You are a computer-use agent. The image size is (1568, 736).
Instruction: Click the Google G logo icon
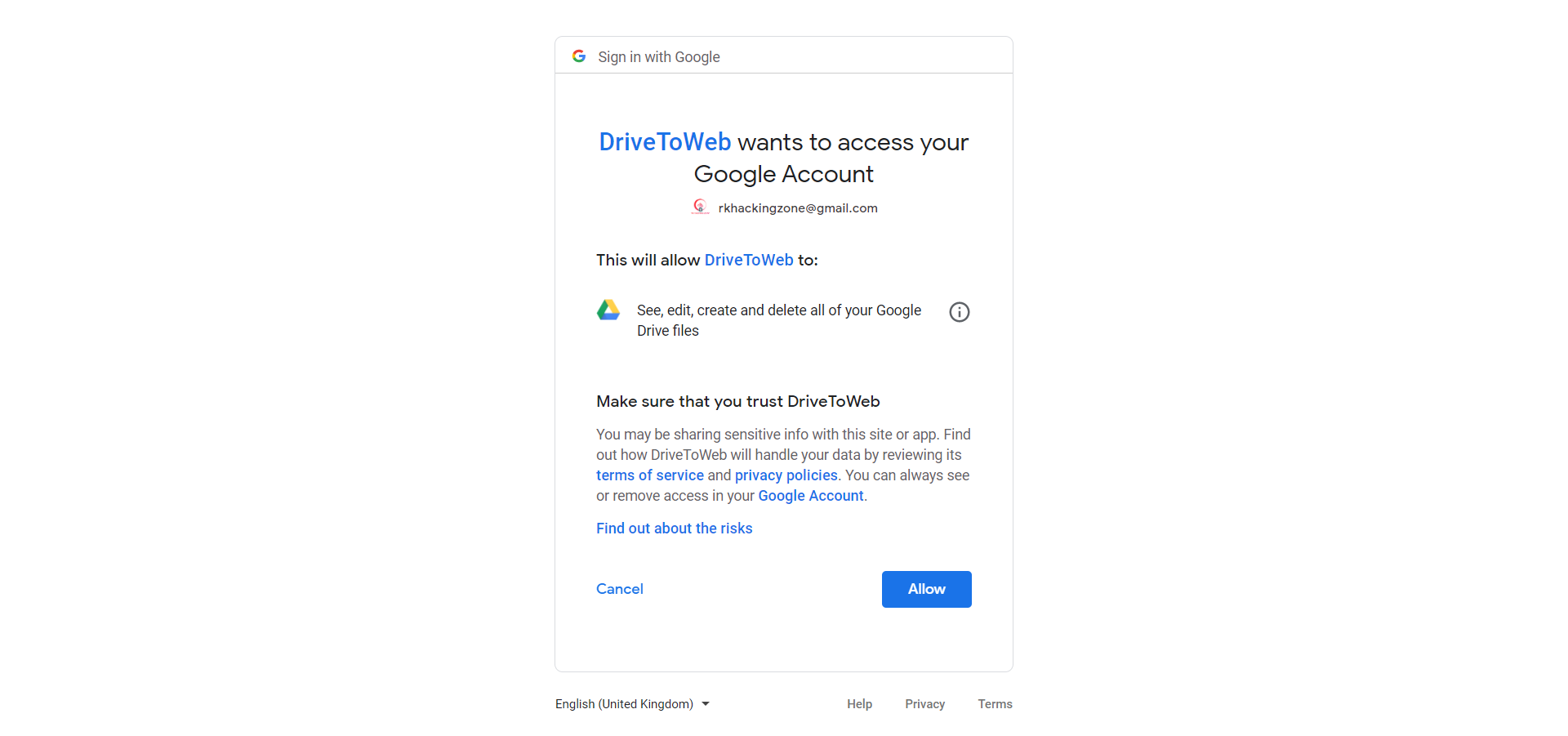[x=579, y=56]
